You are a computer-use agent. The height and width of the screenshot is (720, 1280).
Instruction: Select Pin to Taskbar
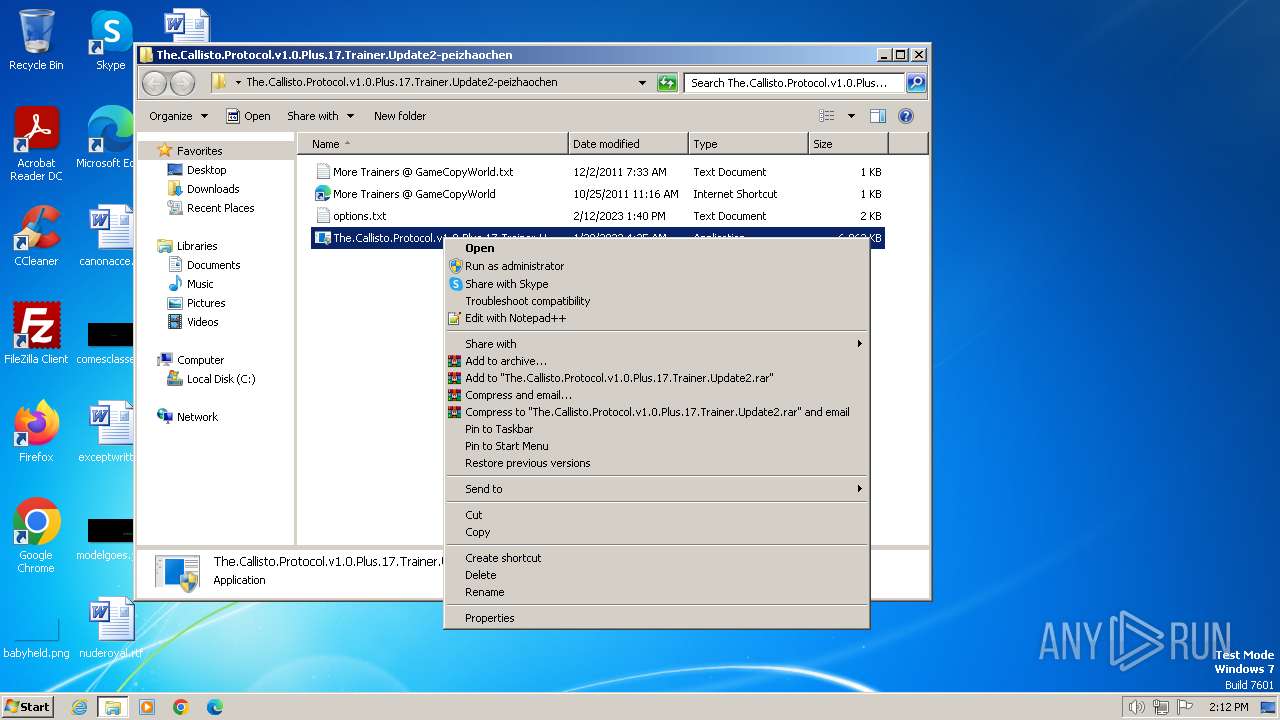(656, 429)
